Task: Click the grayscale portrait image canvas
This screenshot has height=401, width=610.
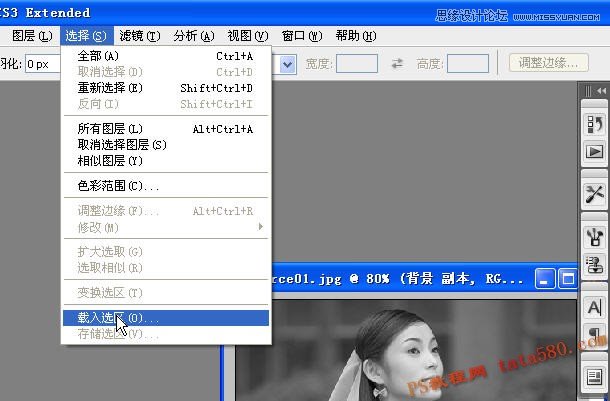Action: [405, 350]
